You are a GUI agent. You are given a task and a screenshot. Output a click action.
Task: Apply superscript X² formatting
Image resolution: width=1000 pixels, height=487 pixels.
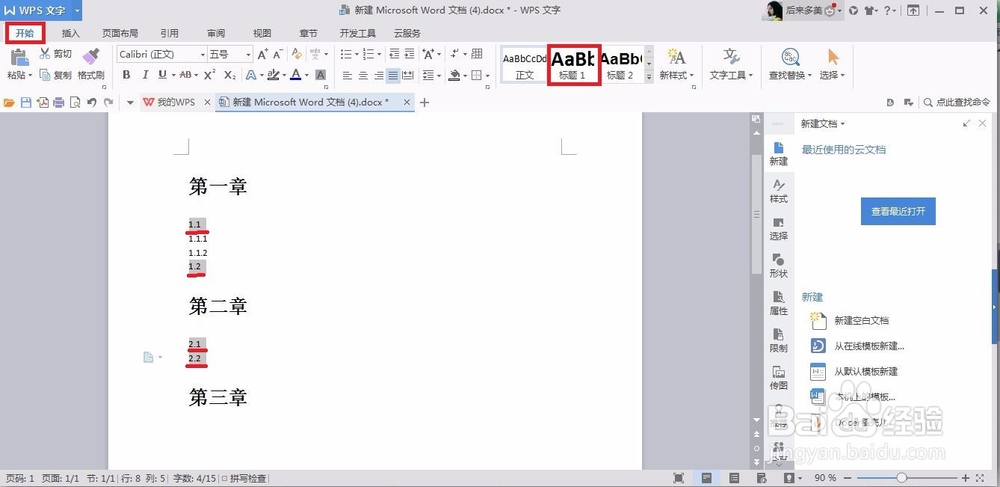(x=209, y=75)
